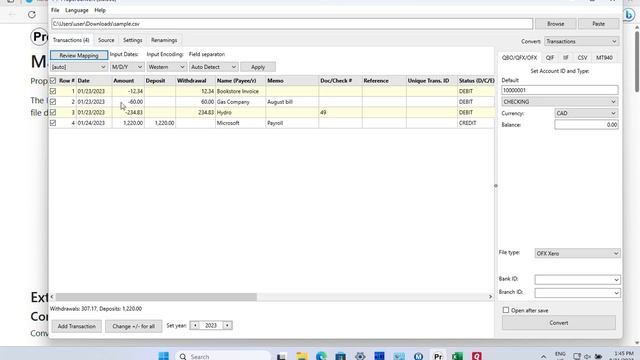640x360 pixels.
Task: Open the Language menu
Action: click(x=77, y=10)
